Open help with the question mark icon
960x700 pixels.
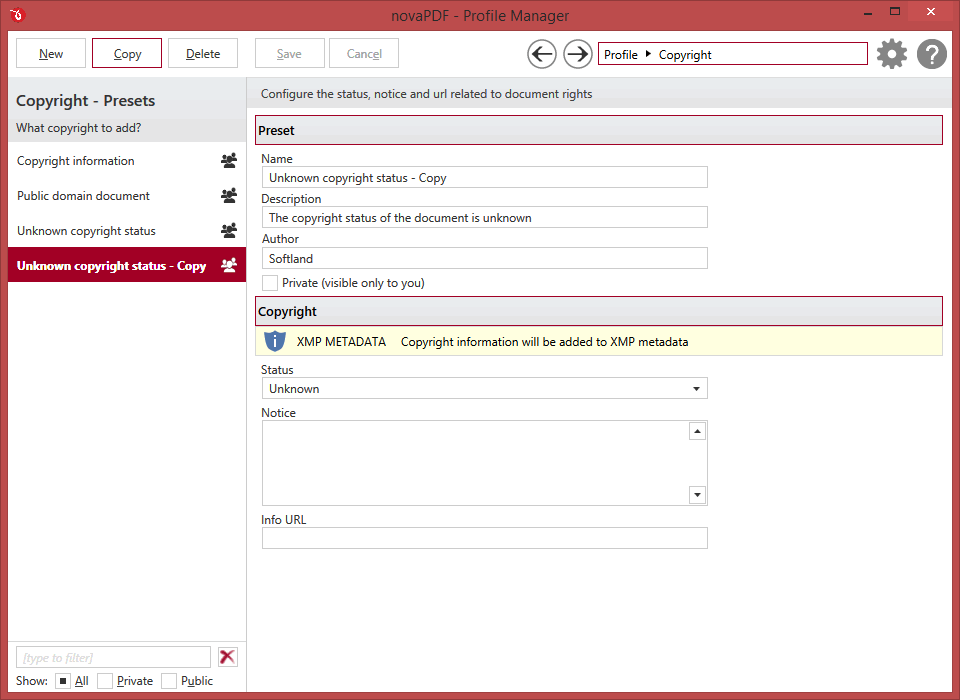(932, 55)
